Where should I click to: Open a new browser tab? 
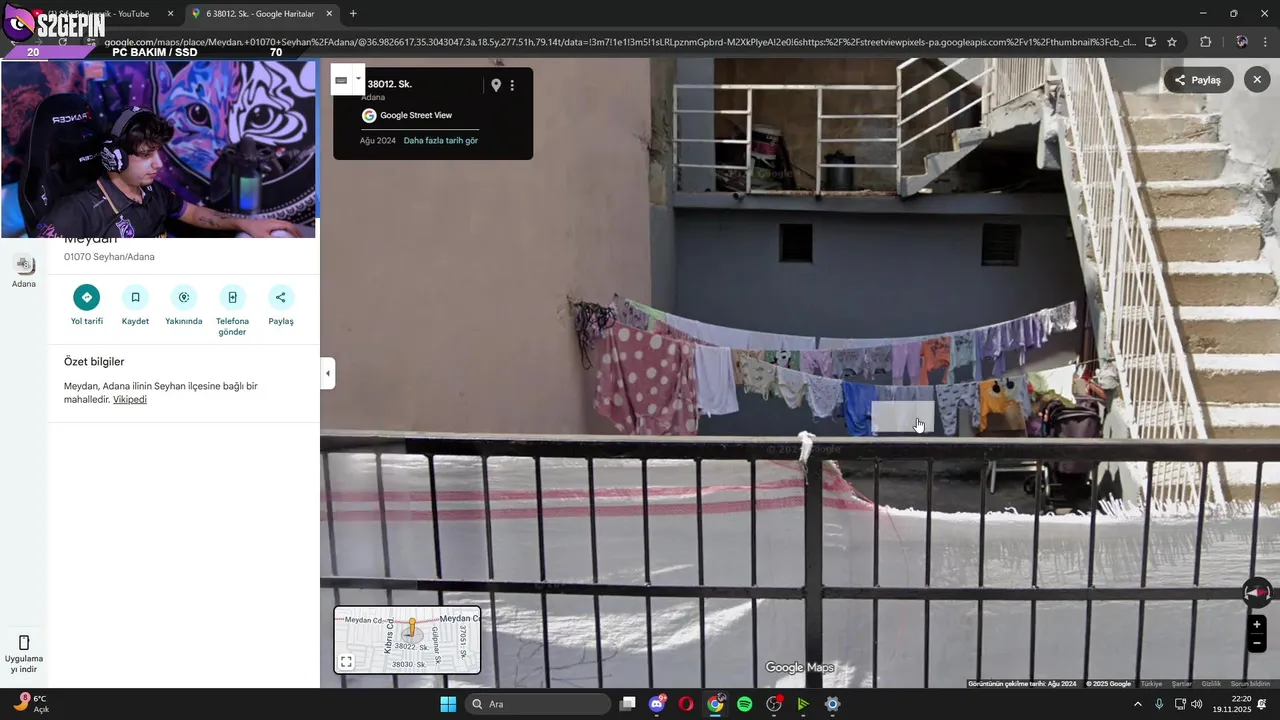353,14
